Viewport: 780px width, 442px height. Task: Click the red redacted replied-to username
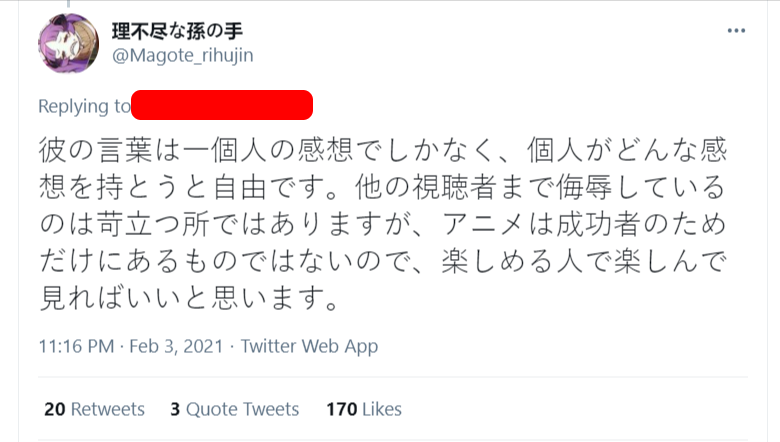tap(222, 105)
